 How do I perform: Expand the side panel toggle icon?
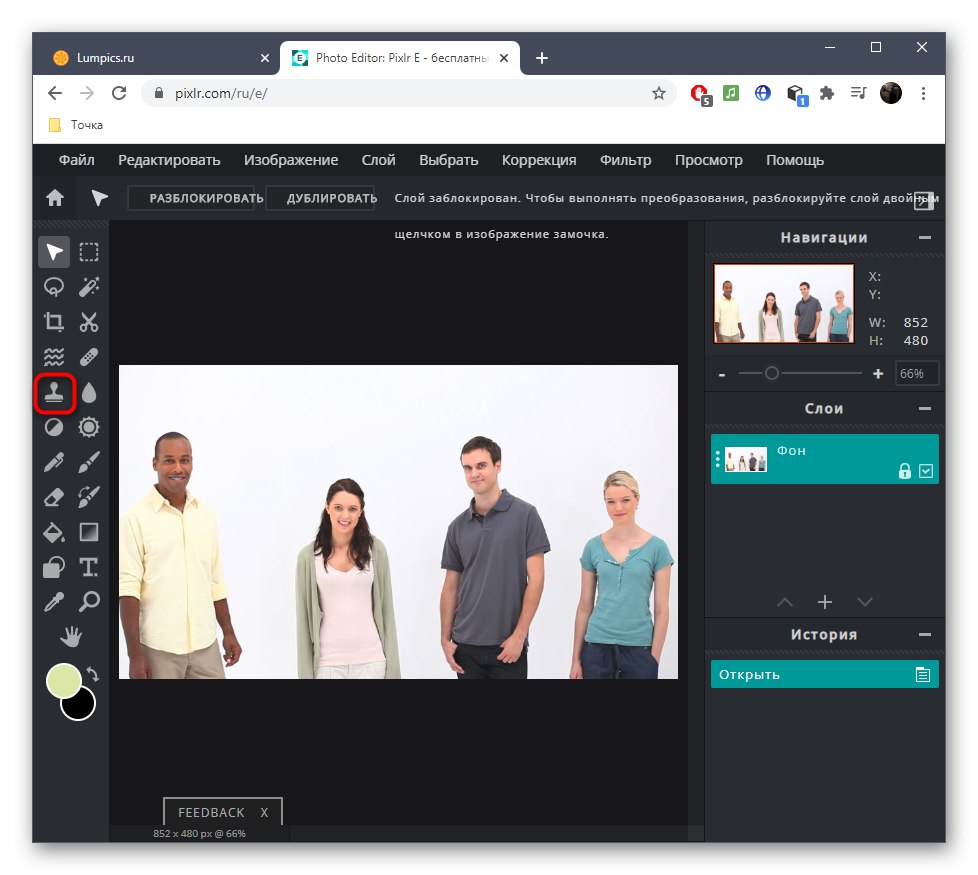(923, 201)
